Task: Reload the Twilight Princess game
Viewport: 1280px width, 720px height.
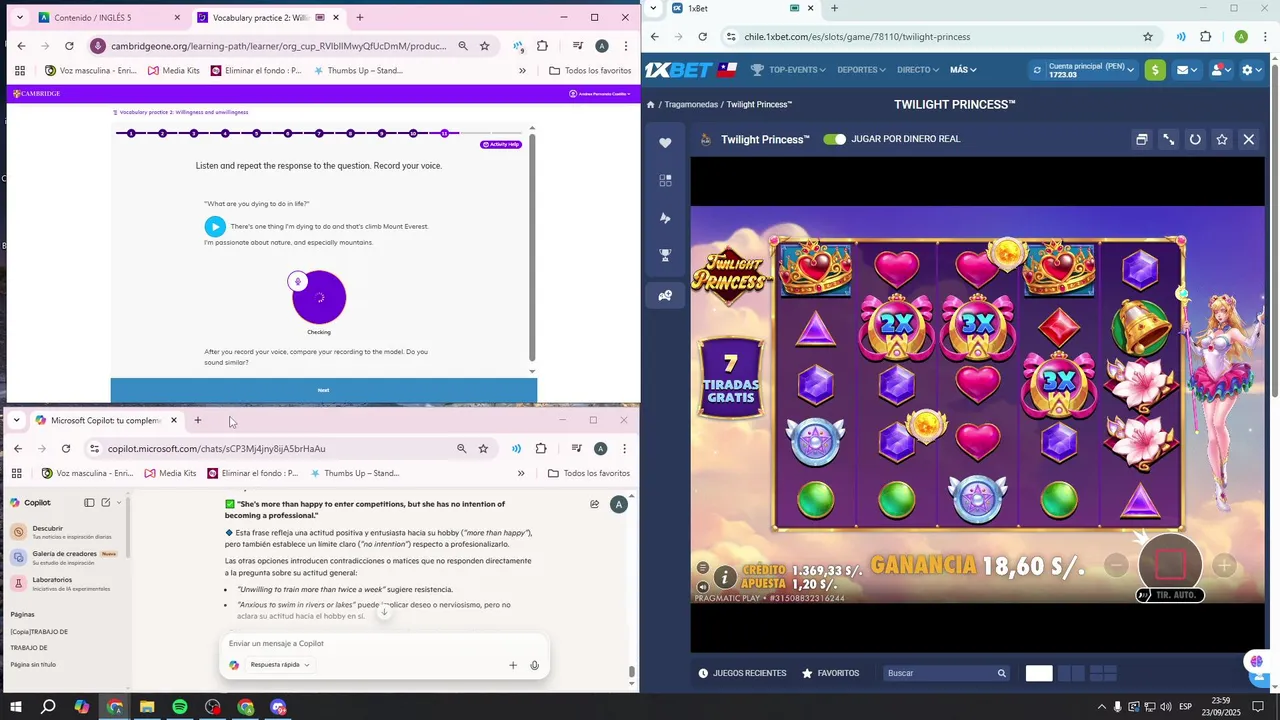Action: 1195,139
